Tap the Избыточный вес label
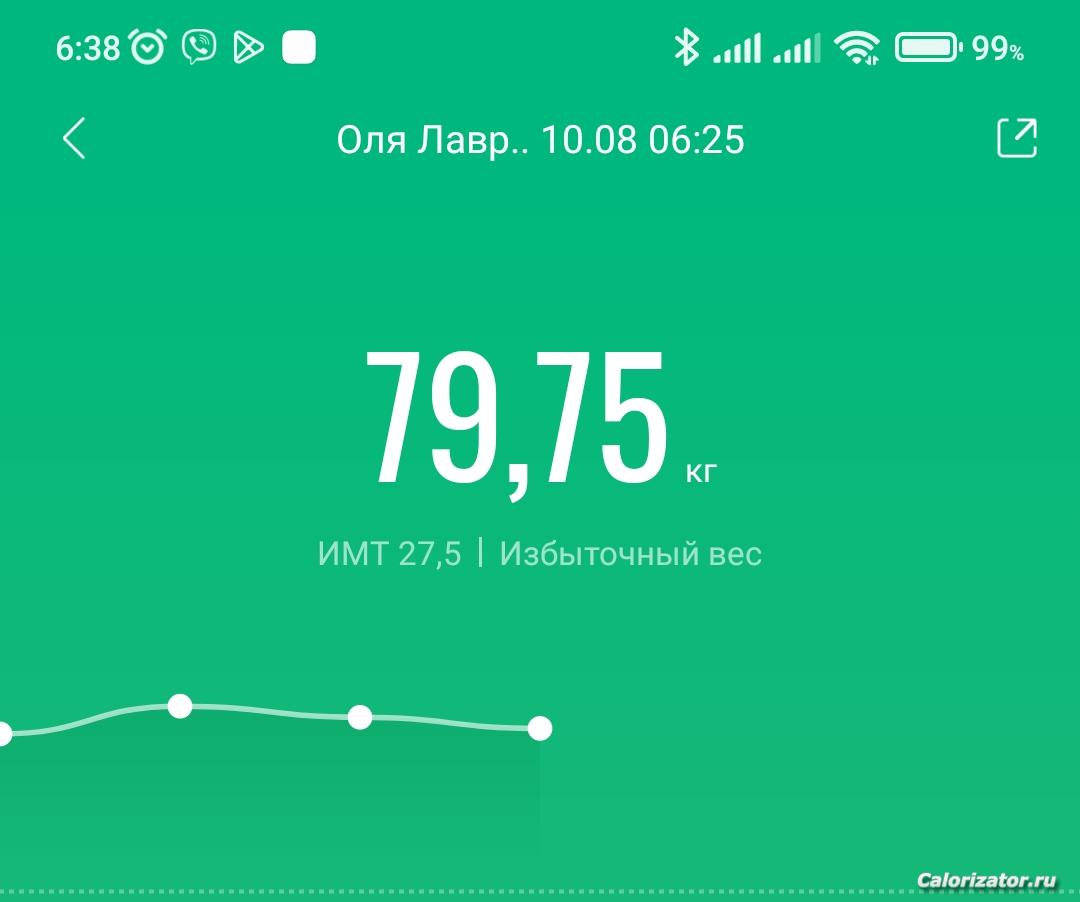This screenshot has height=902, width=1080. (x=630, y=554)
